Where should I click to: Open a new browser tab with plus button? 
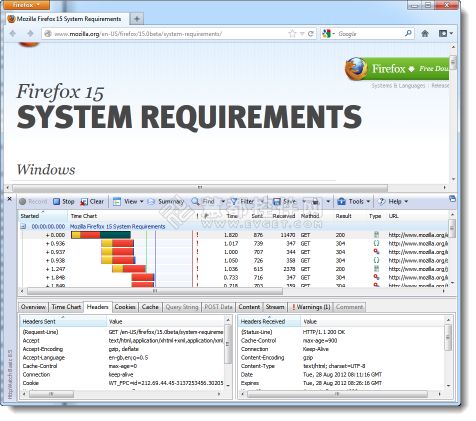137,19
